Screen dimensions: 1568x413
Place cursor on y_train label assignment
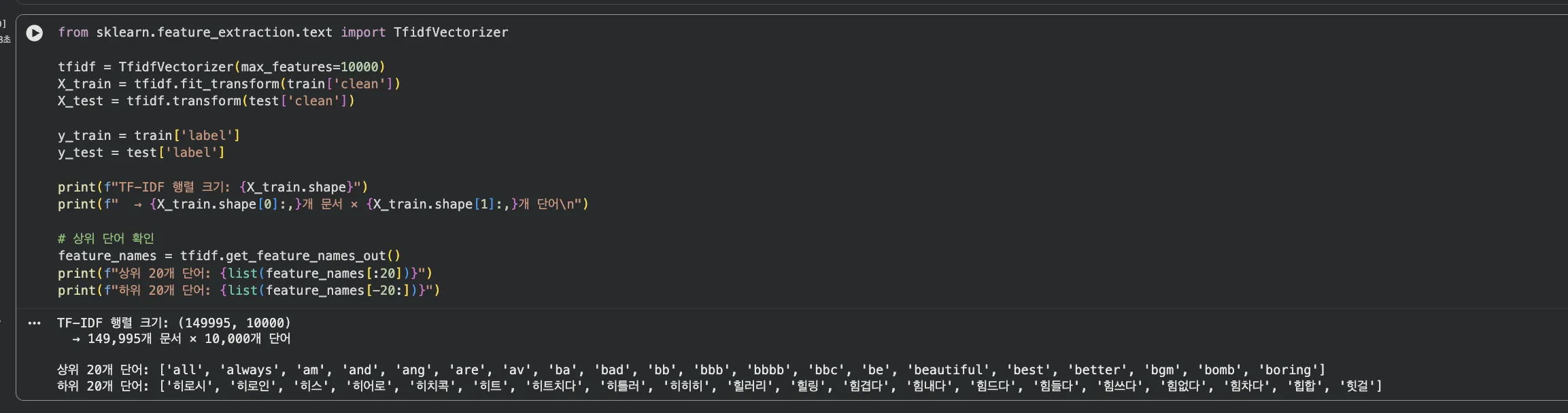[x=148, y=136]
